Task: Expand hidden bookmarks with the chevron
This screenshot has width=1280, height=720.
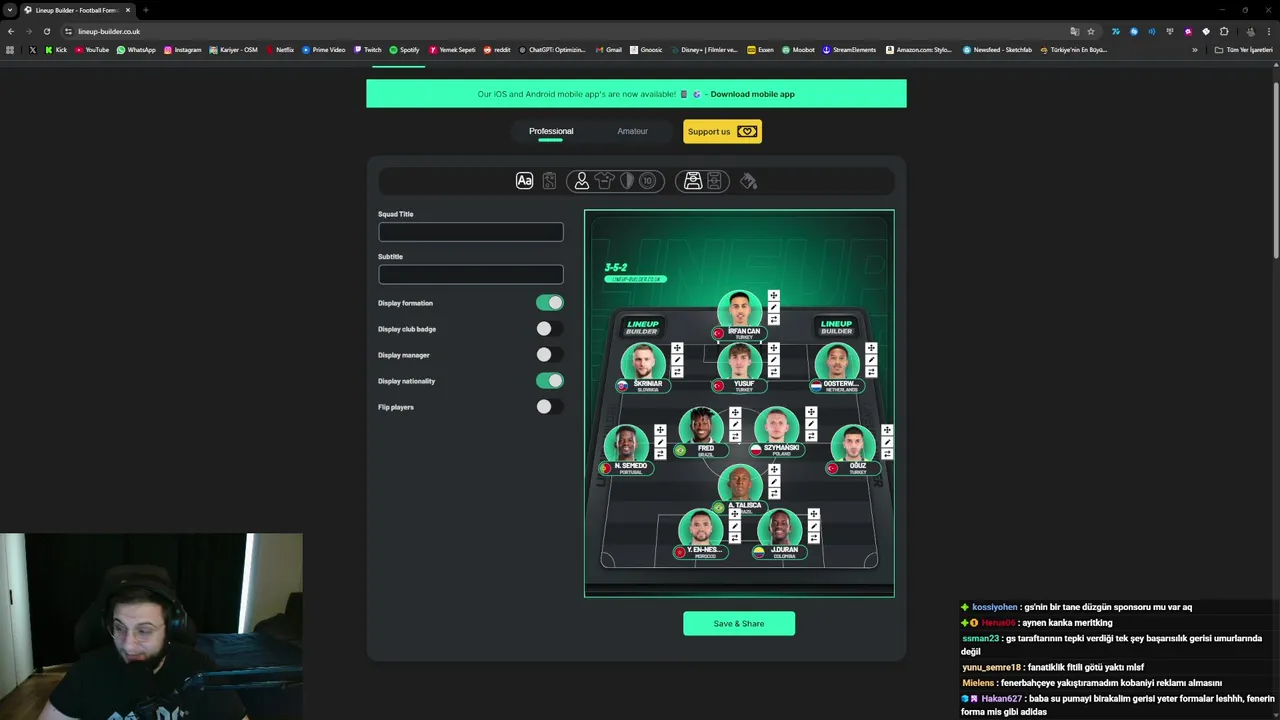Action: pyautogui.click(x=1194, y=49)
